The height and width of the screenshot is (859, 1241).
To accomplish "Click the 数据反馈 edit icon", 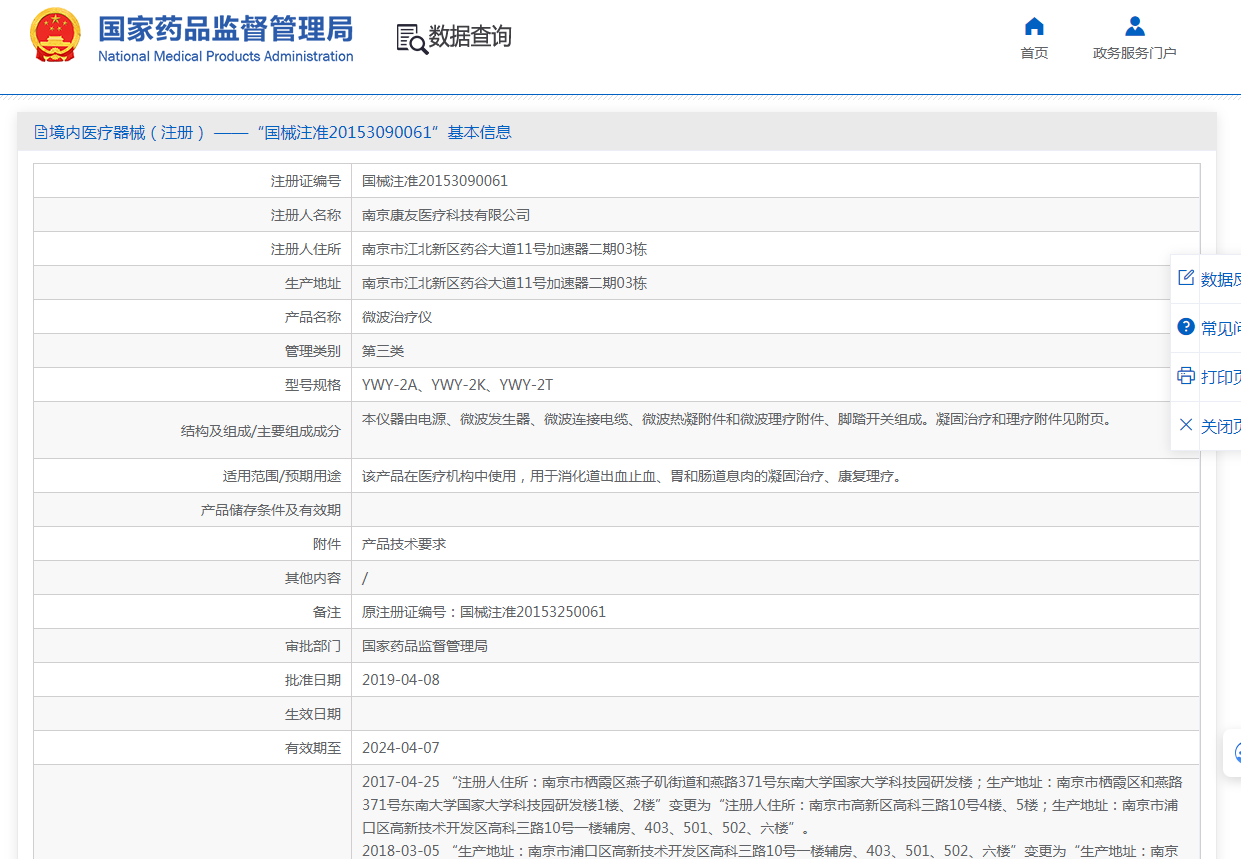I will 1186,278.
